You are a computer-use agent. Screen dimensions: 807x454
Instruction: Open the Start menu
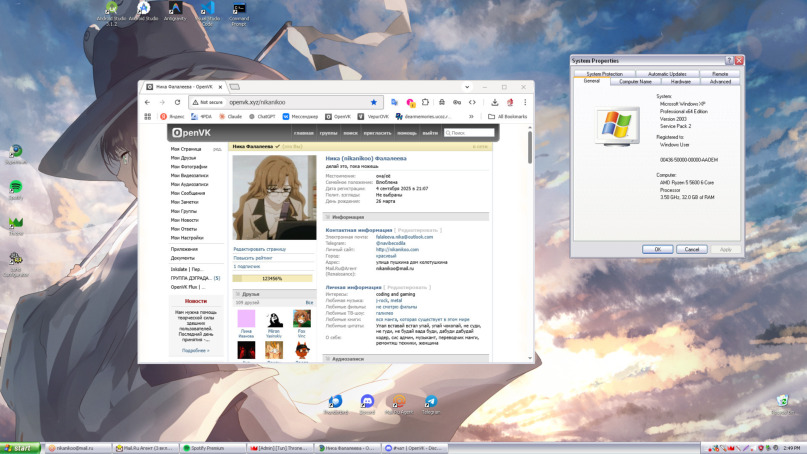(20, 448)
